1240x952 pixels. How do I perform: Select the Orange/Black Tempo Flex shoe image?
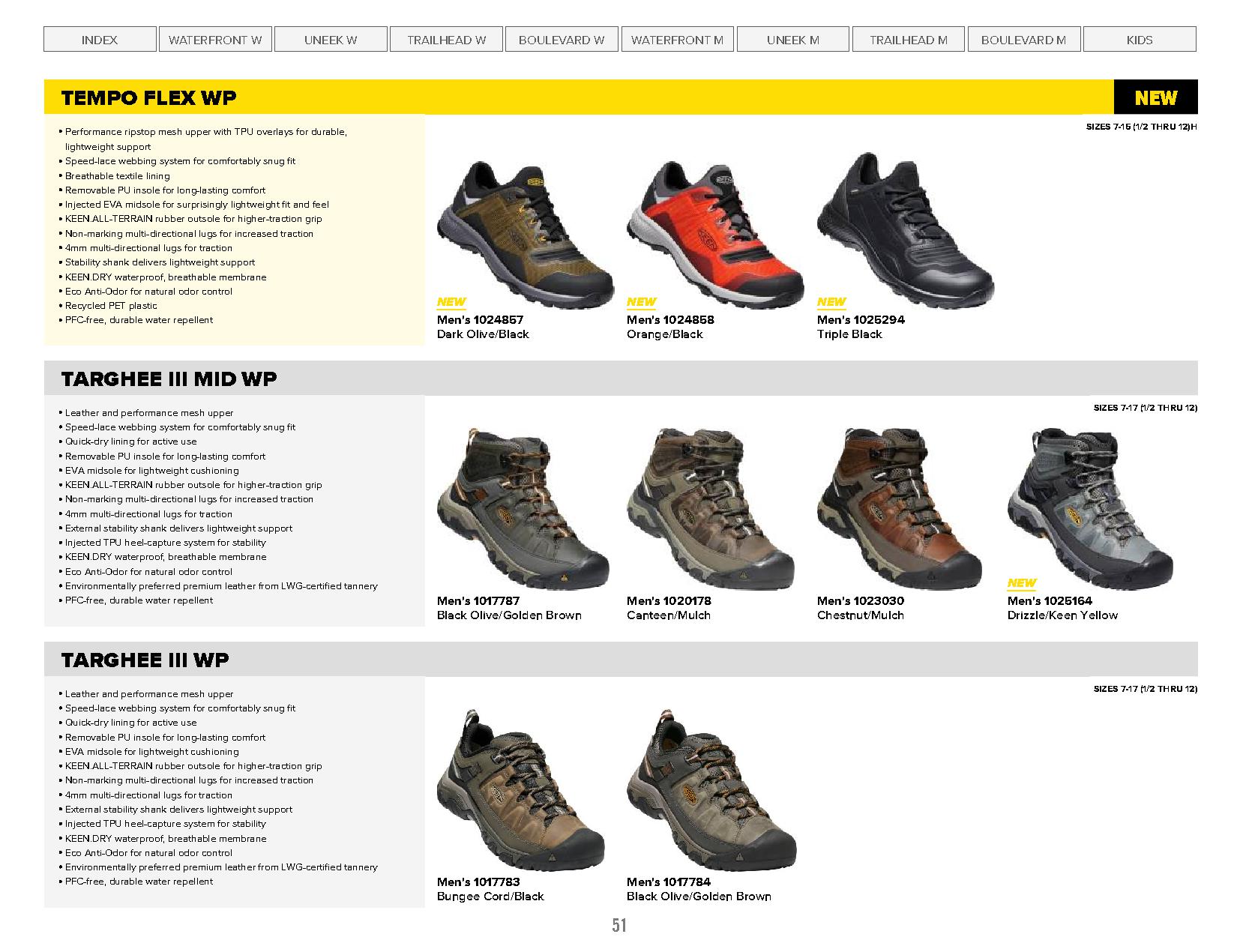pos(715,233)
